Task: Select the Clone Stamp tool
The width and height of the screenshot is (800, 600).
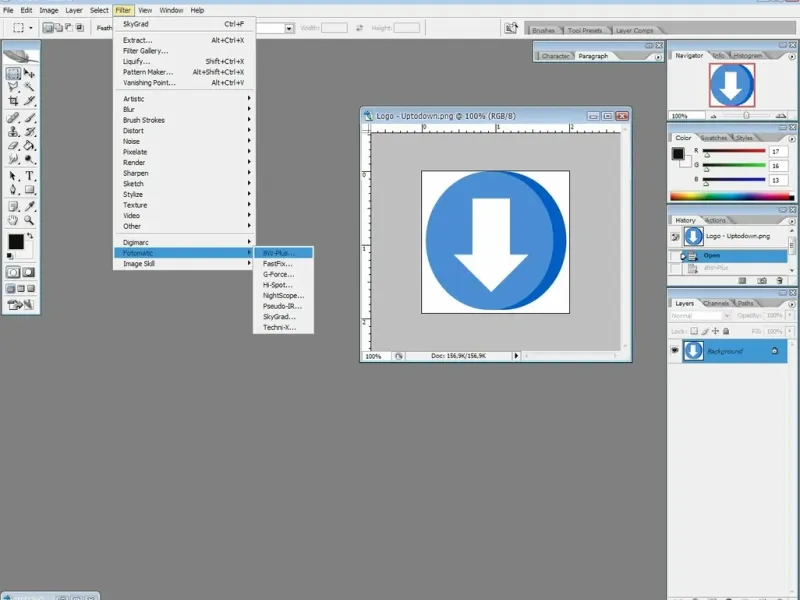Action: click(13, 132)
